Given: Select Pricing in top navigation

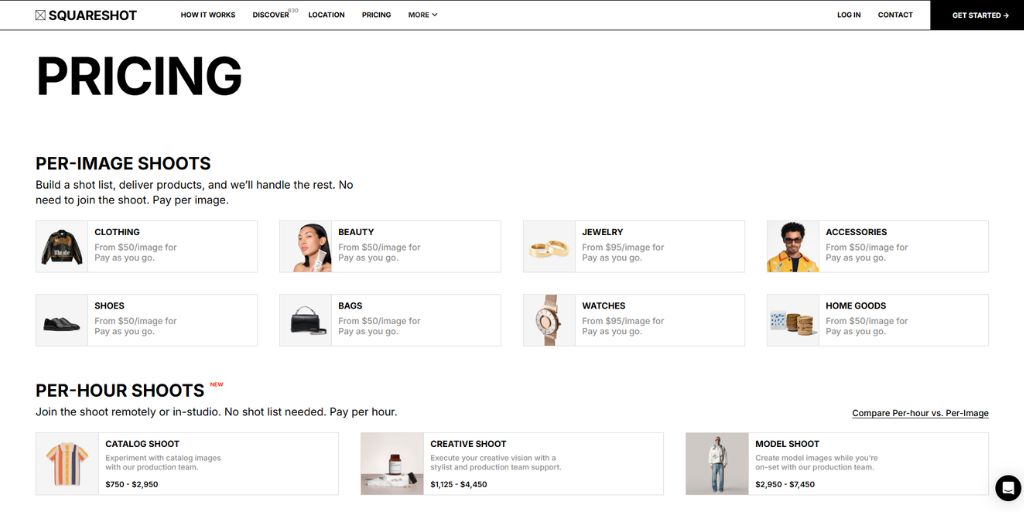Looking at the screenshot, I should pos(376,15).
